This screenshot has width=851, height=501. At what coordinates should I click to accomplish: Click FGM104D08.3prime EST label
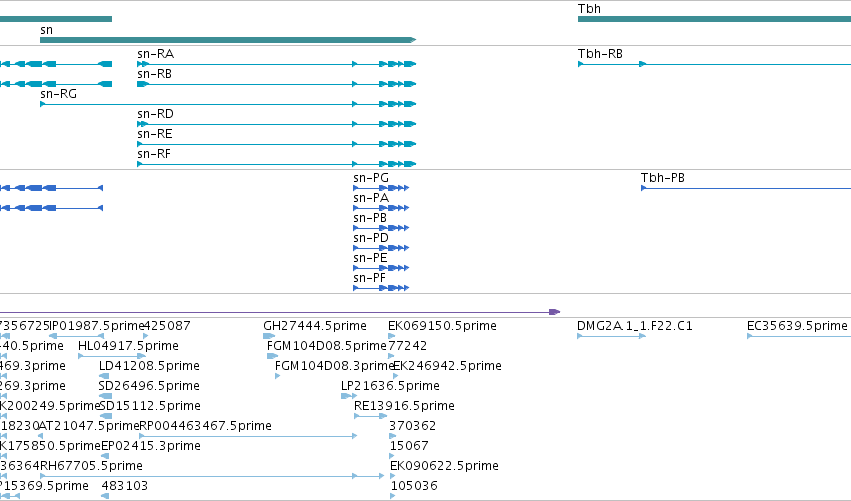click(334, 366)
